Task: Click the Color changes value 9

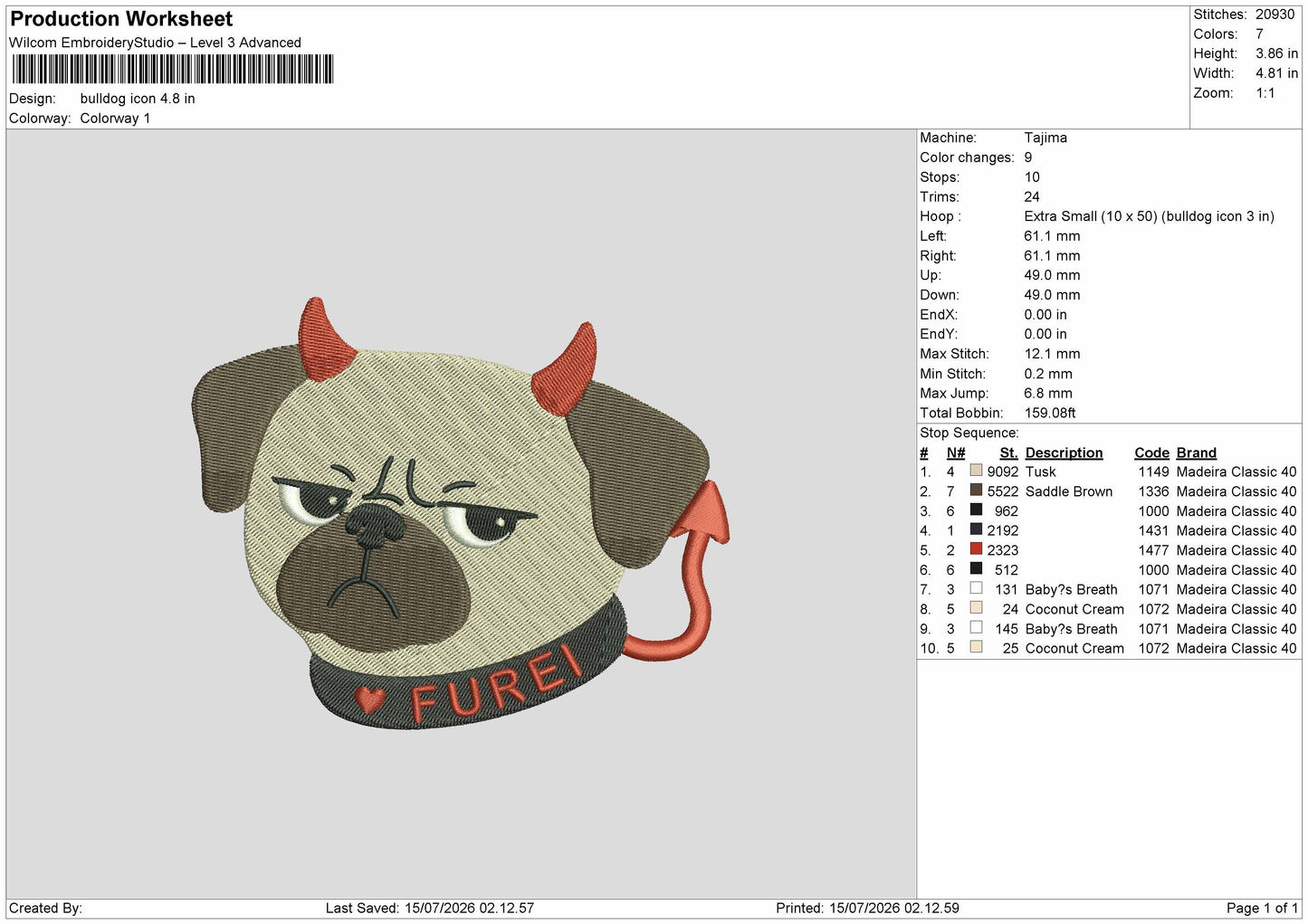Action: tap(1028, 157)
